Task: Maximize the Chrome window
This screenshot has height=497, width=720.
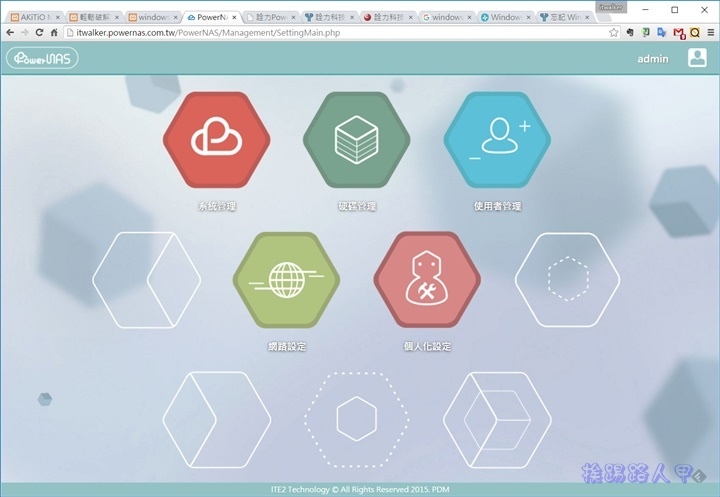Action: pos(675,10)
